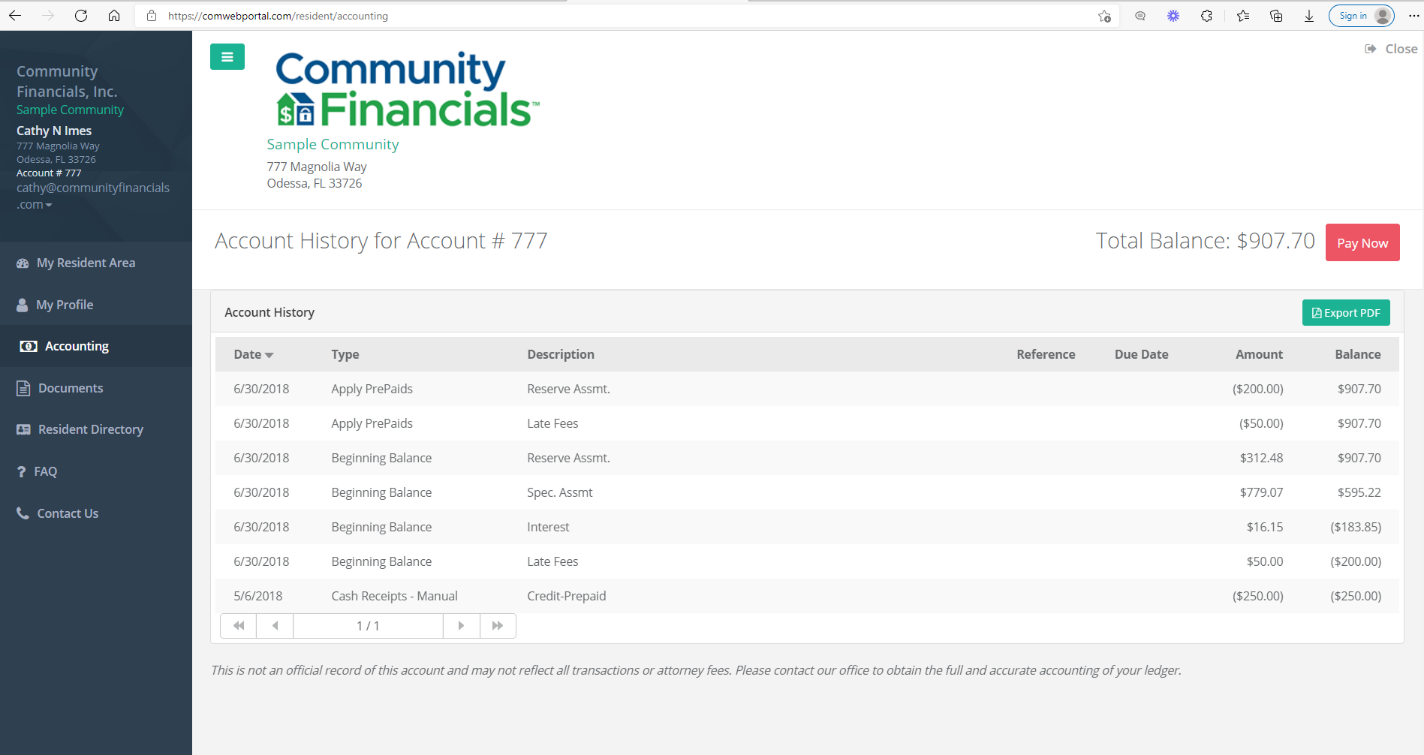The width and height of the screenshot is (1424, 755).
Task: Click previous page arrow in pagination
Action: (x=275, y=626)
